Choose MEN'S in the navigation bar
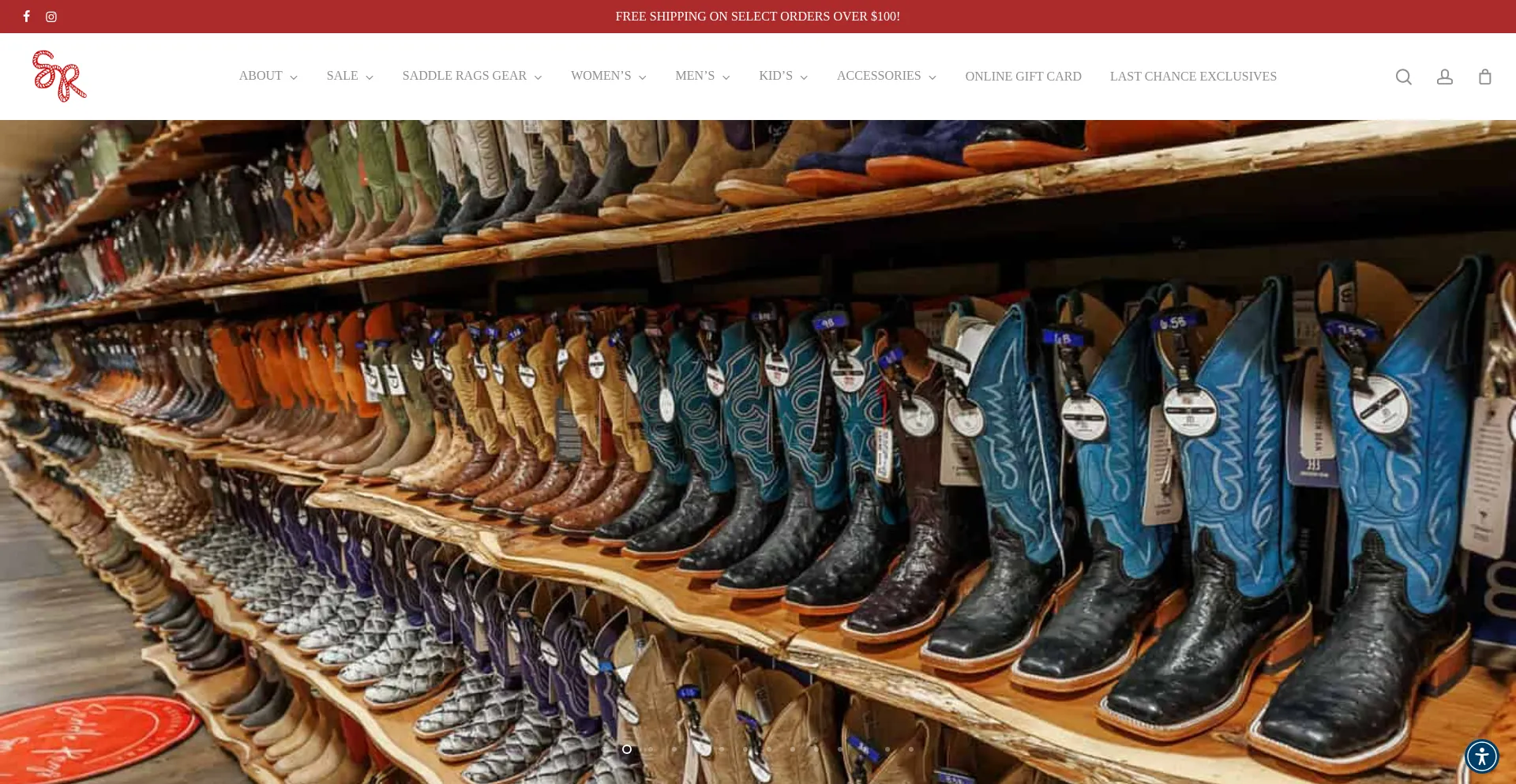Viewport: 1516px width, 784px height. tap(695, 76)
